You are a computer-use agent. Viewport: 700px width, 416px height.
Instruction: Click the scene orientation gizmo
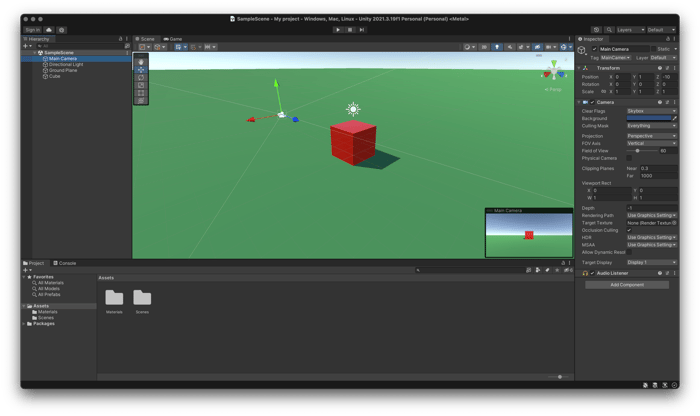(554, 71)
